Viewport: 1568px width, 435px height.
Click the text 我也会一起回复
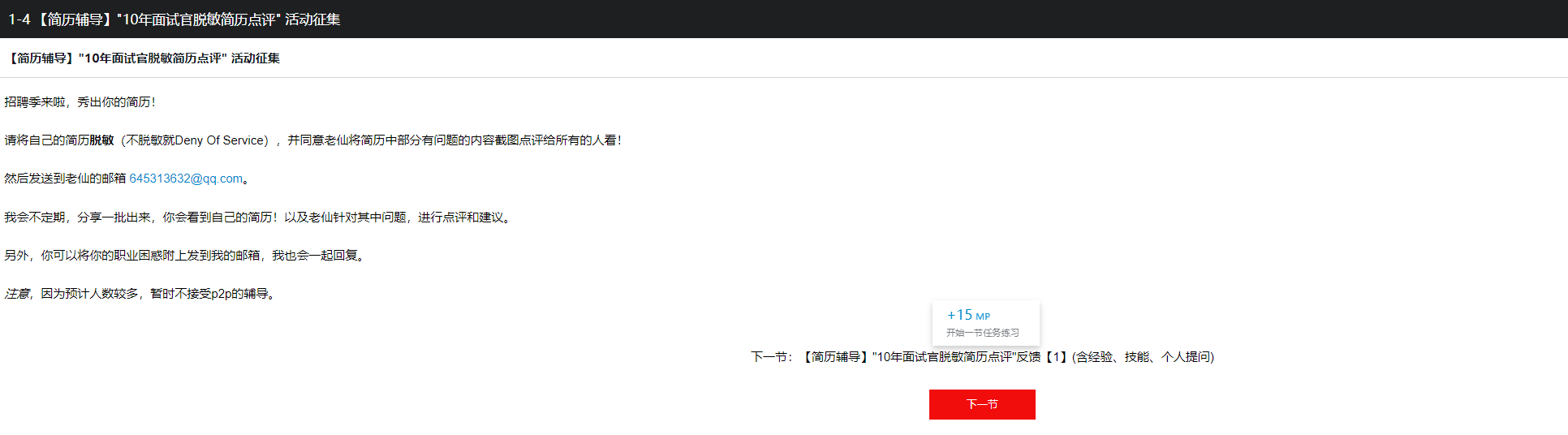point(317,256)
